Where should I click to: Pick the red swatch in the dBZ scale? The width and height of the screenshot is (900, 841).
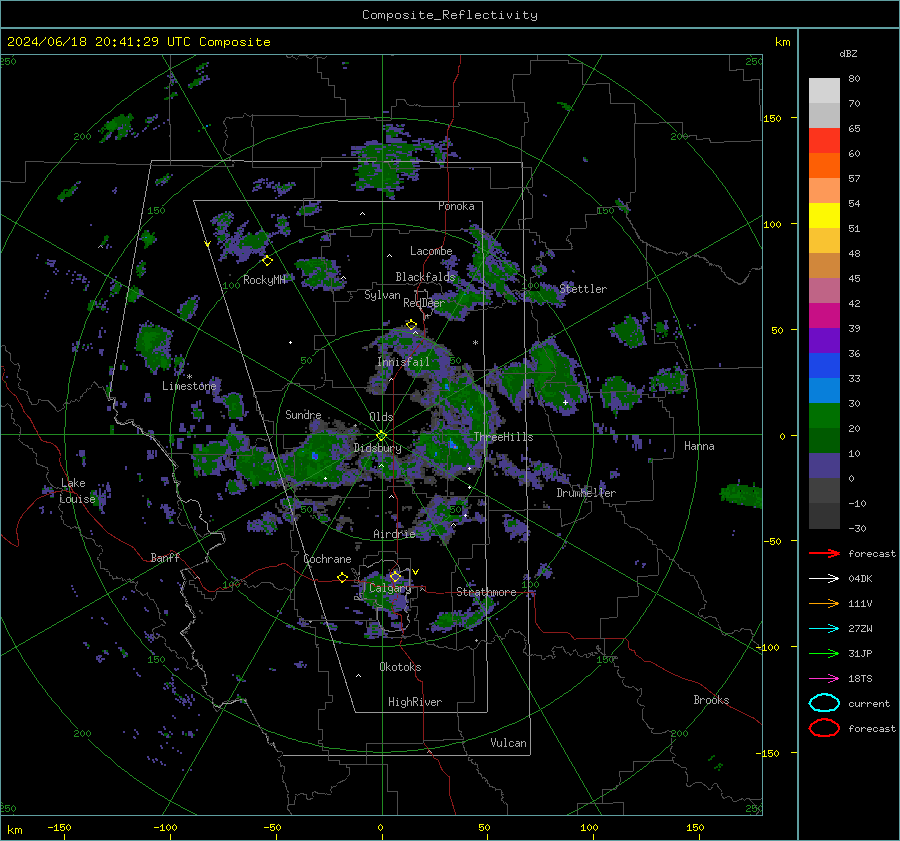[824, 141]
